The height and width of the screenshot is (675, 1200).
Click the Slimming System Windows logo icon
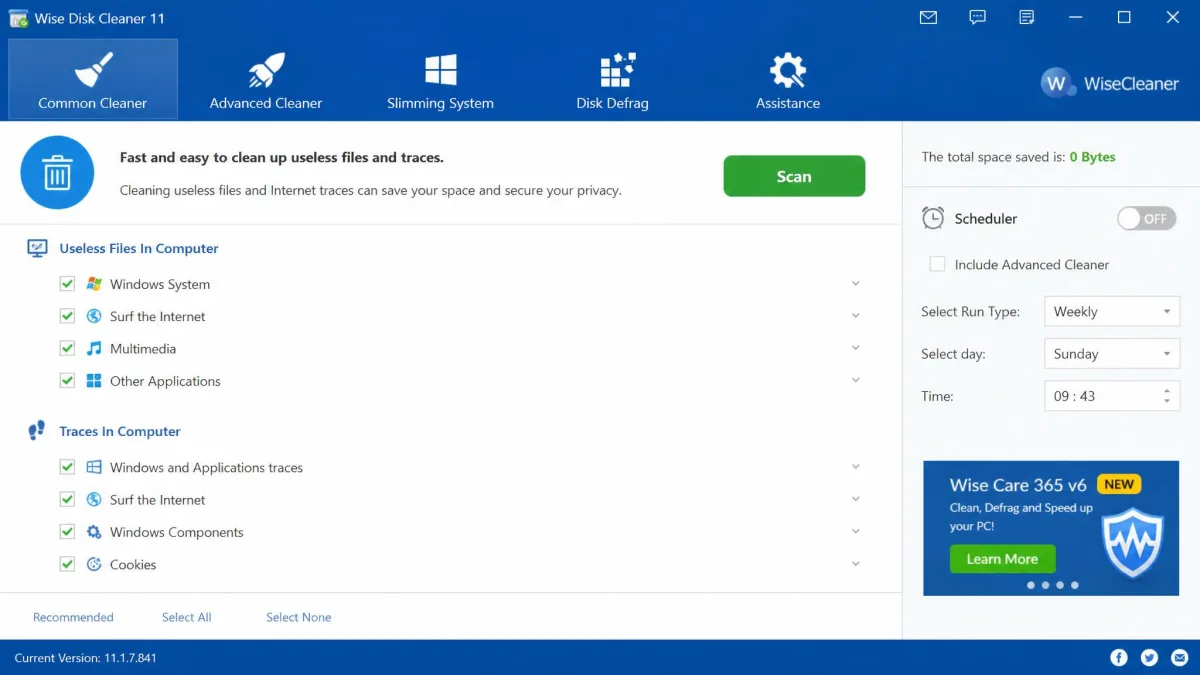coord(440,70)
